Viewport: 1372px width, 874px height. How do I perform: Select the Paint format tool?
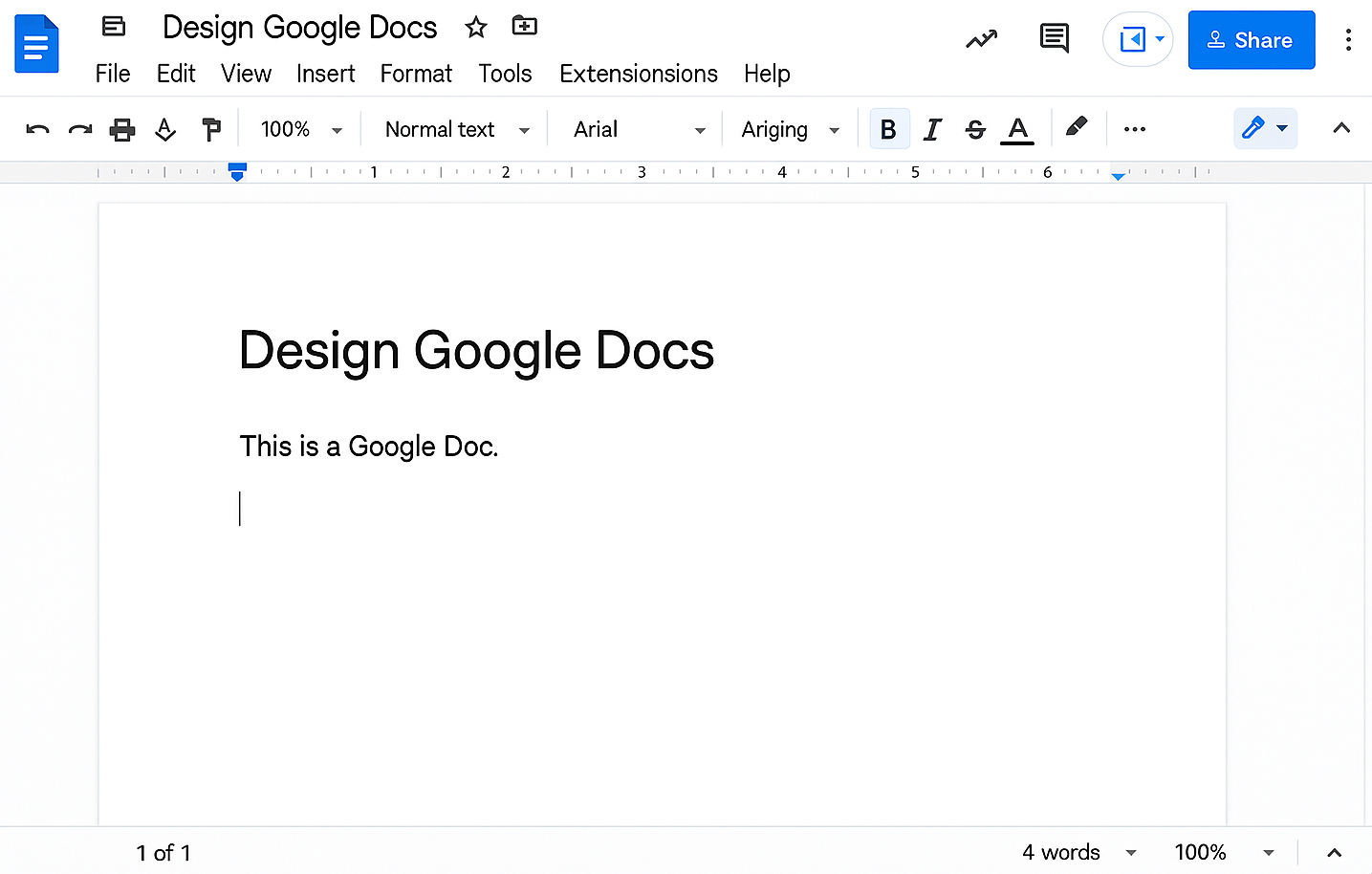[x=211, y=128]
